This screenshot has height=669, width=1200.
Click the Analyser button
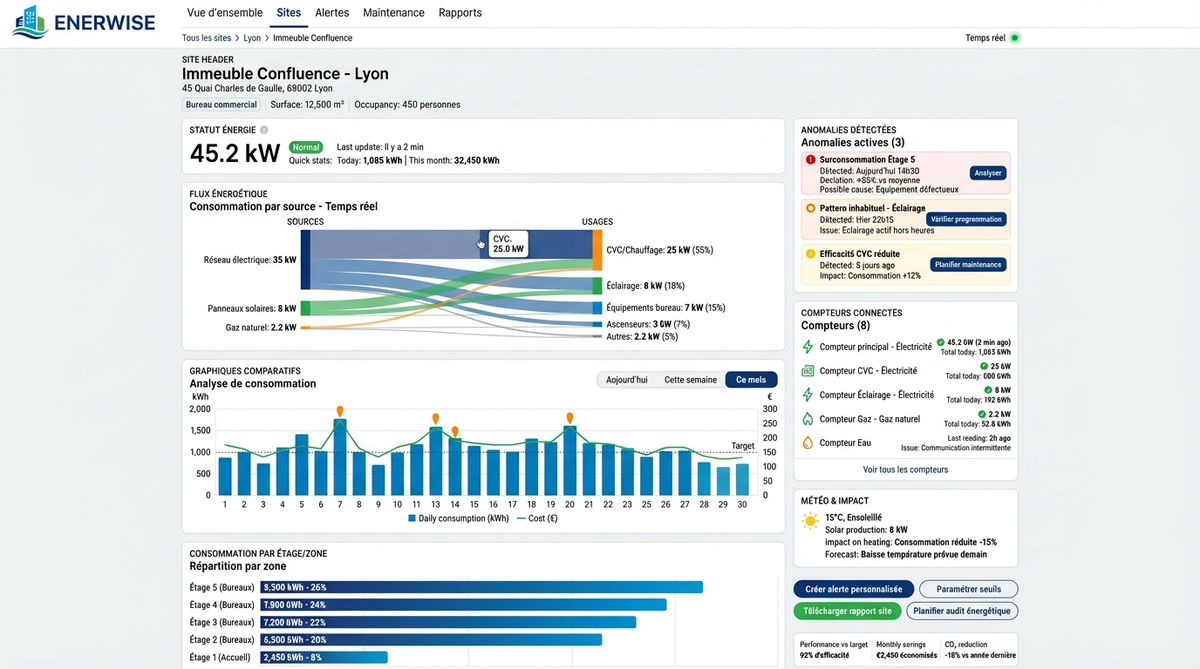click(x=987, y=173)
